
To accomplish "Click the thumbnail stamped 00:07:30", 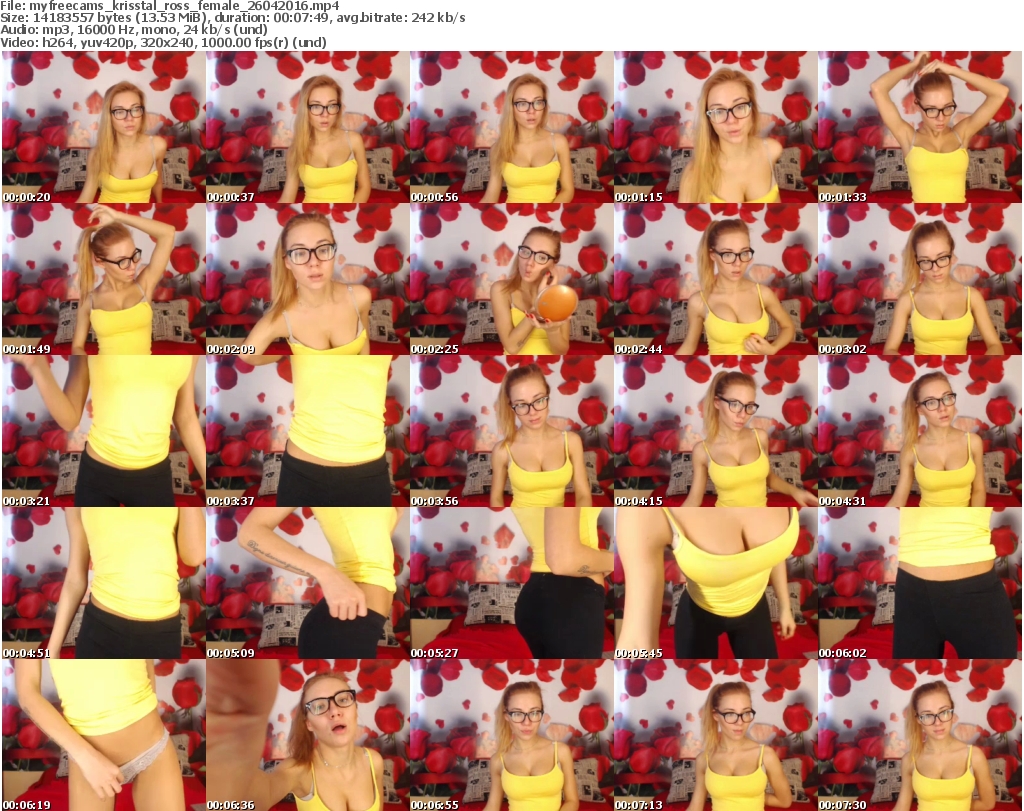I will click(920, 735).
